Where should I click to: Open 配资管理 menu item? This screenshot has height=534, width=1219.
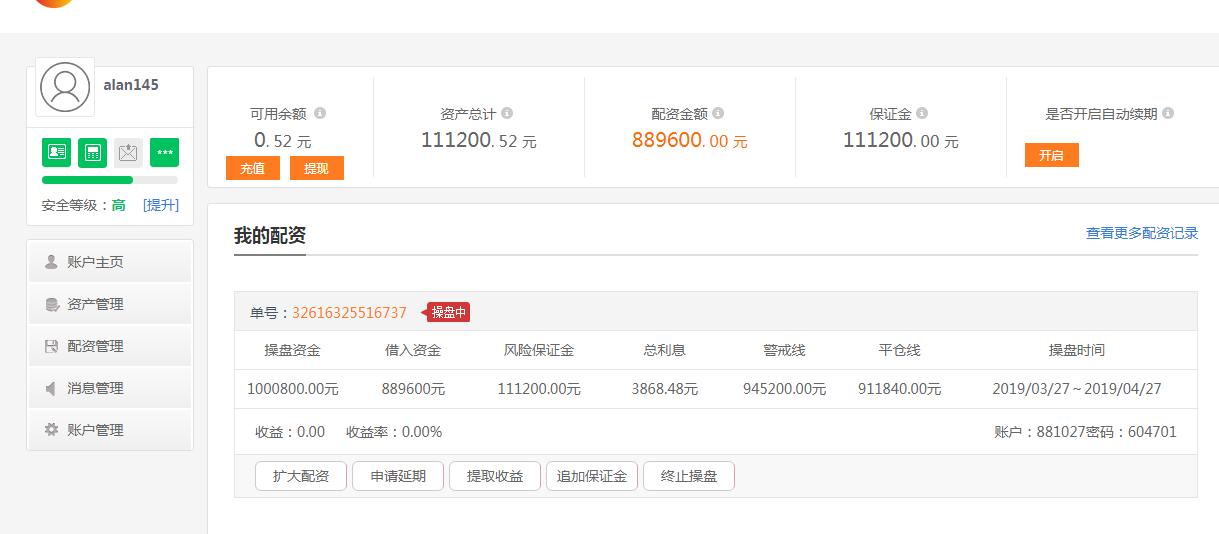(110, 346)
